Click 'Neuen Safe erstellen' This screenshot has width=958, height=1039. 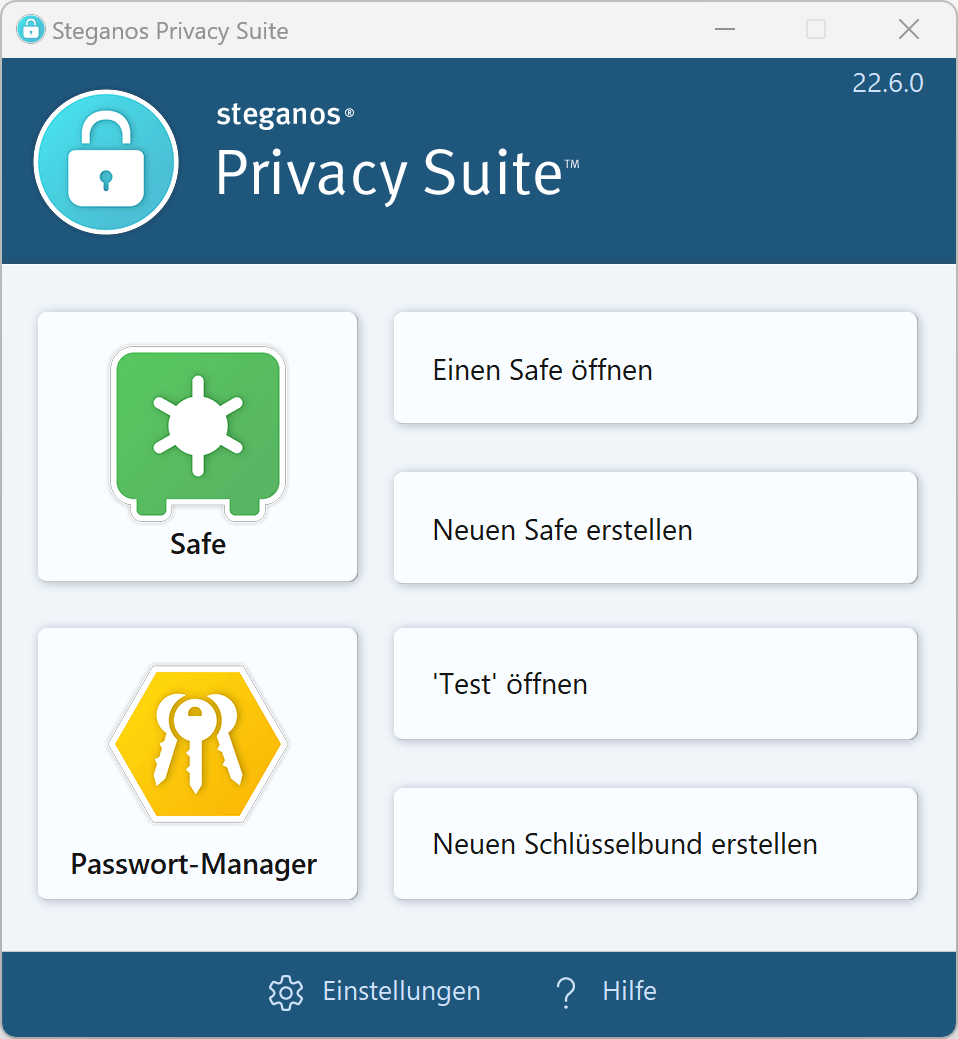point(655,528)
